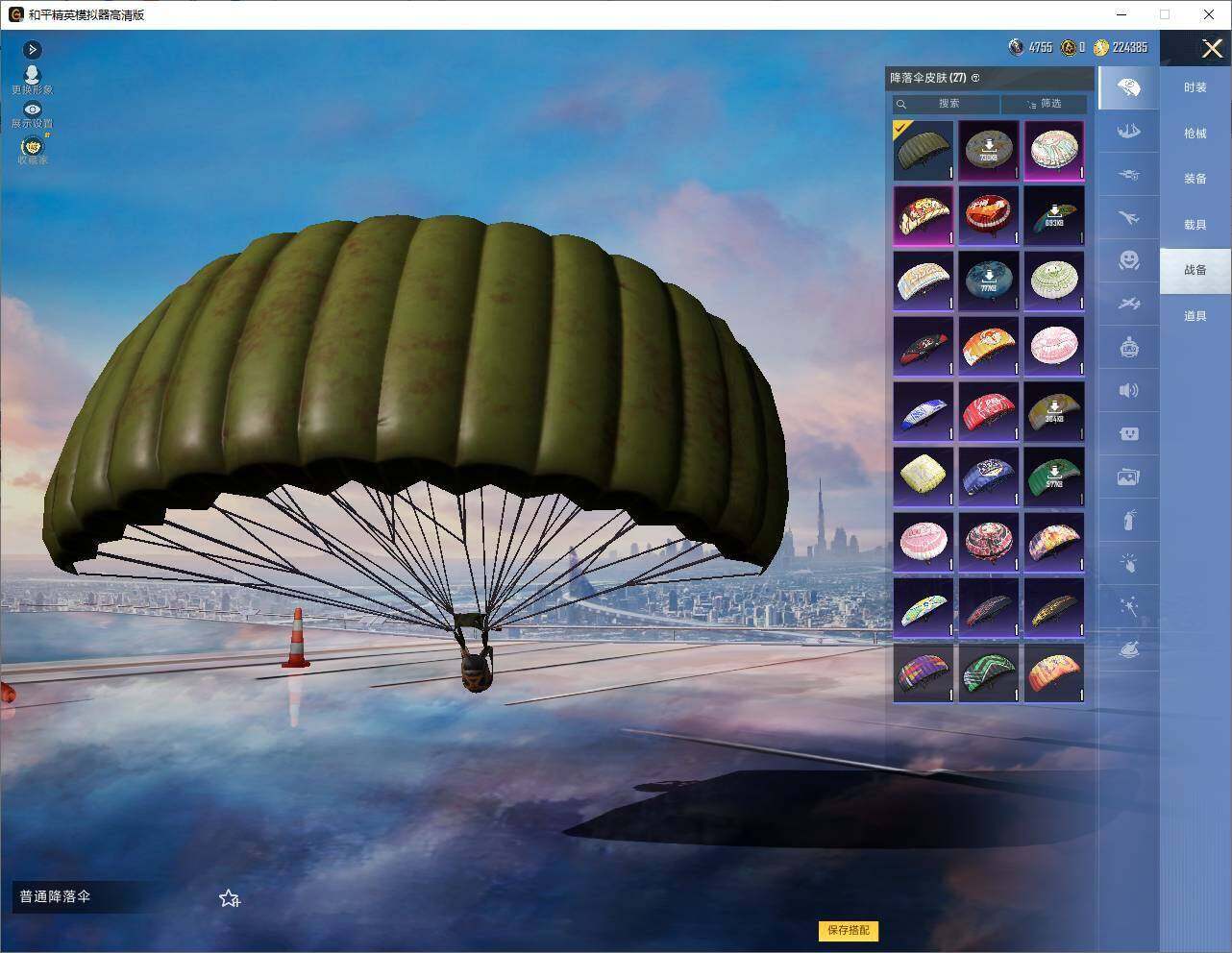
Task: Download the 57KB green parachute skin
Action: (x=1054, y=476)
